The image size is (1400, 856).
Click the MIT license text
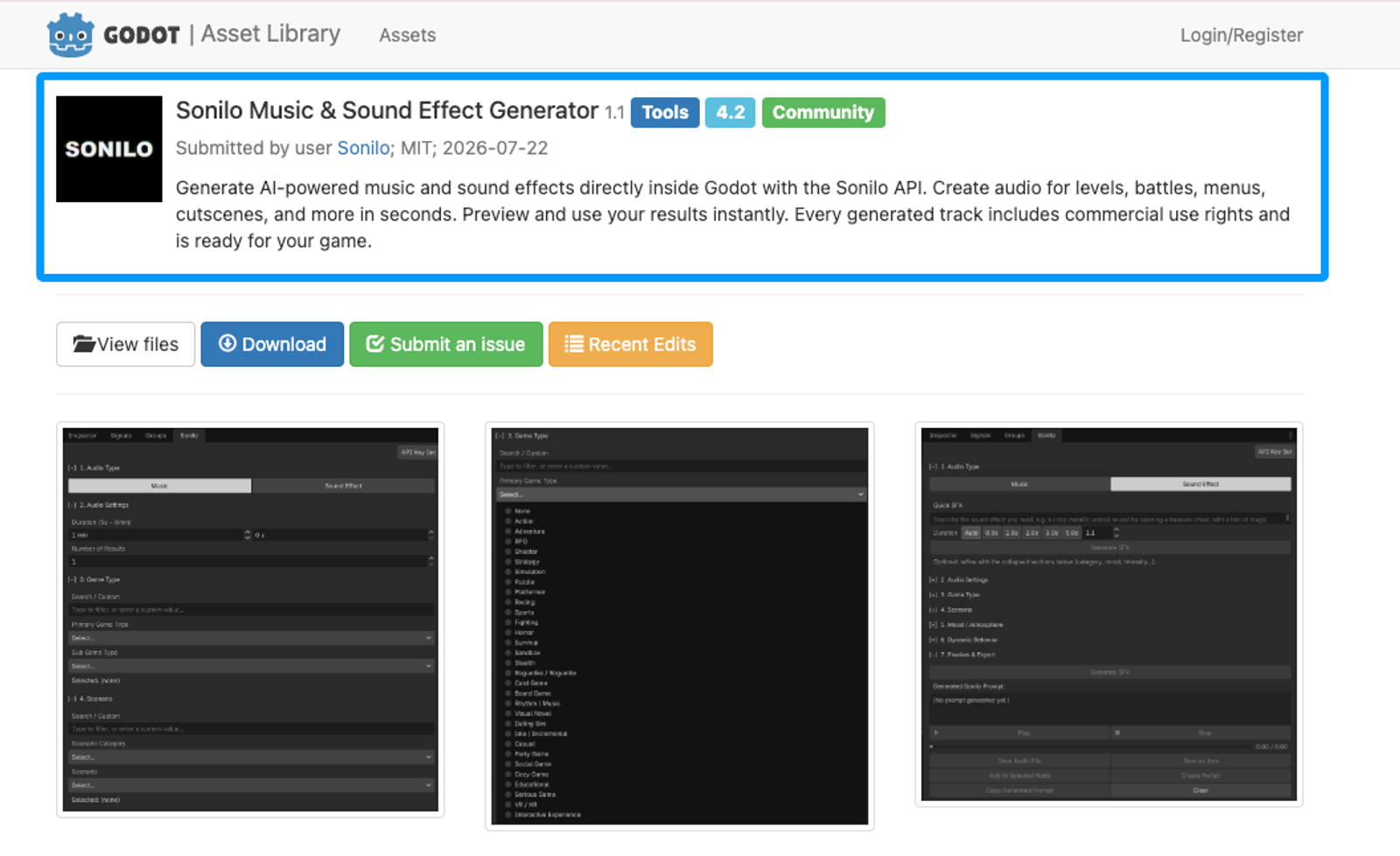pos(416,148)
